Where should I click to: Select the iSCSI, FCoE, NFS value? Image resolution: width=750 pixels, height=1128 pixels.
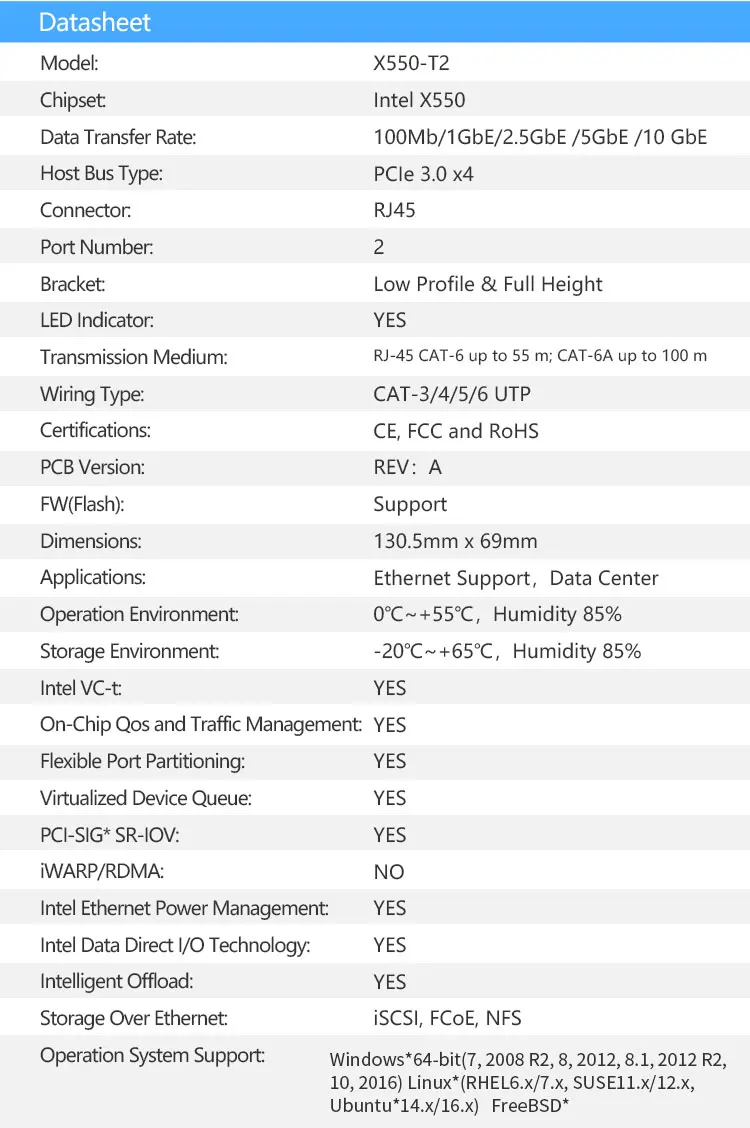point(447,1018)
